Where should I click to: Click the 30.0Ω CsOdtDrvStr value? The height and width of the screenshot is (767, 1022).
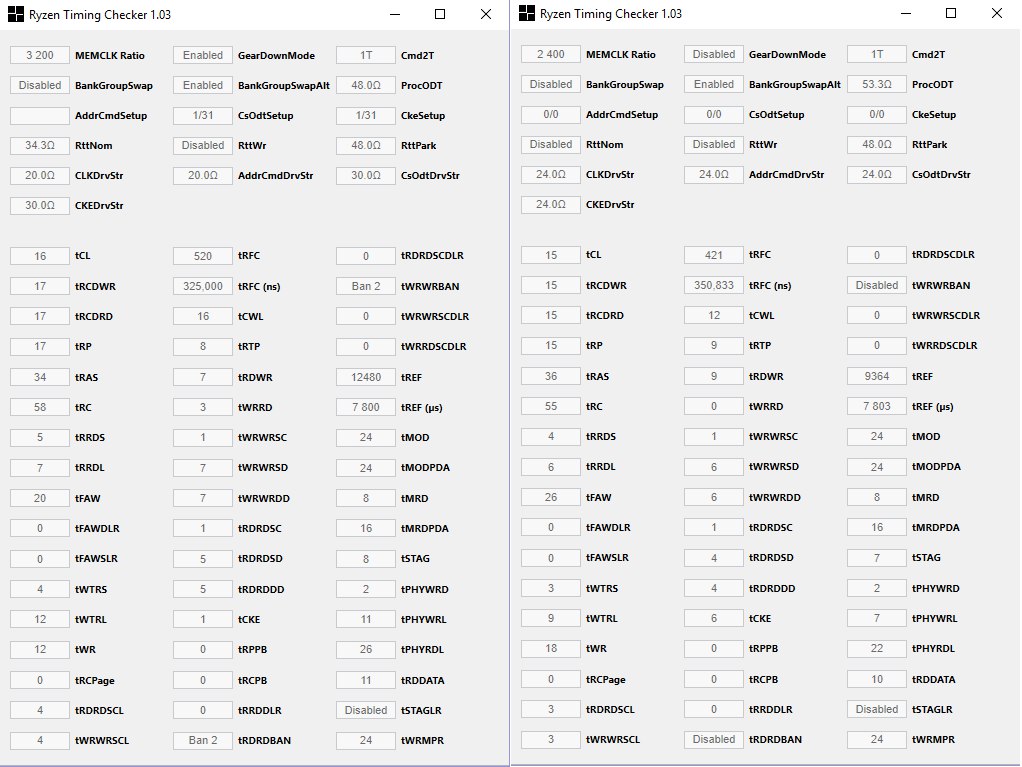pos(366,175)
